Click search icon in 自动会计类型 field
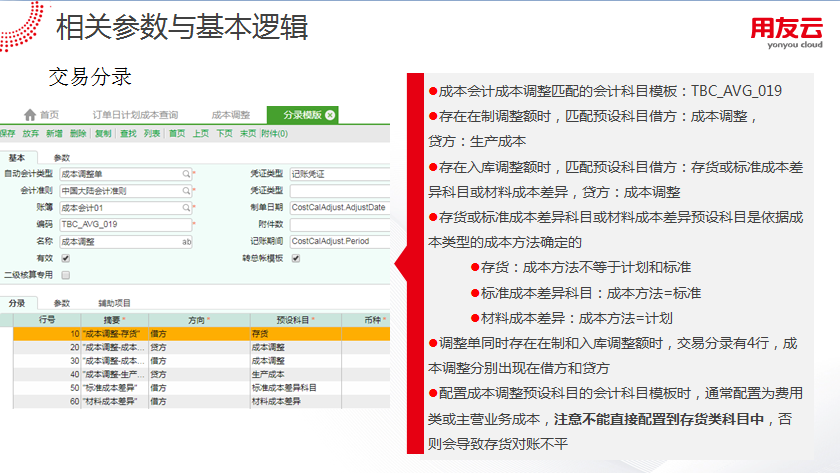840x474 pixels. click(185, 173)
